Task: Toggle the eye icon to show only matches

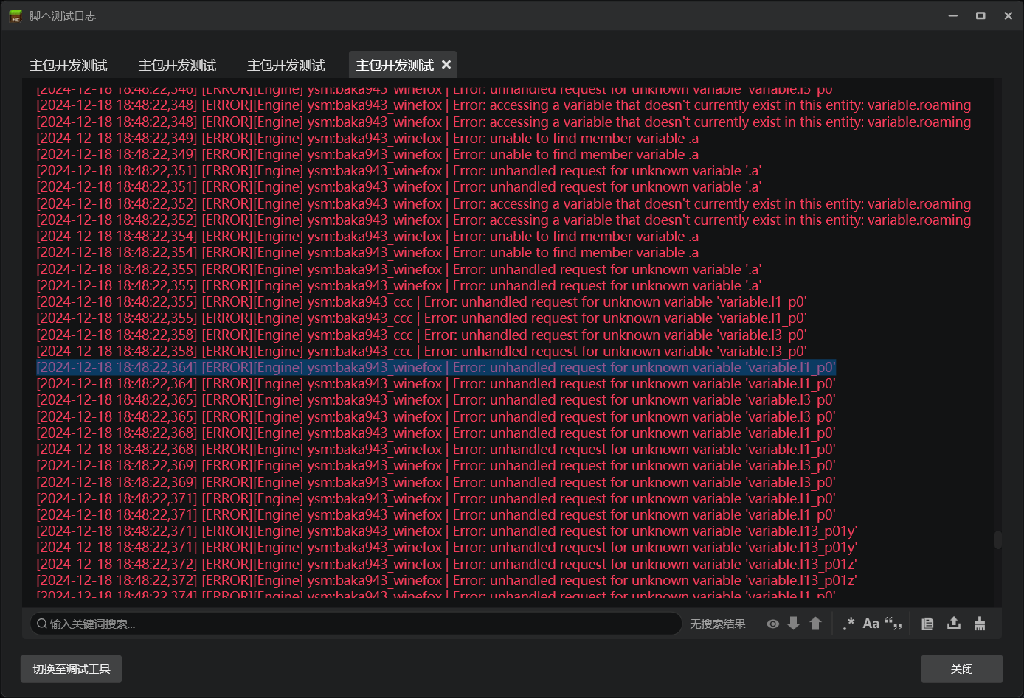Action: [x=772, y=624]
